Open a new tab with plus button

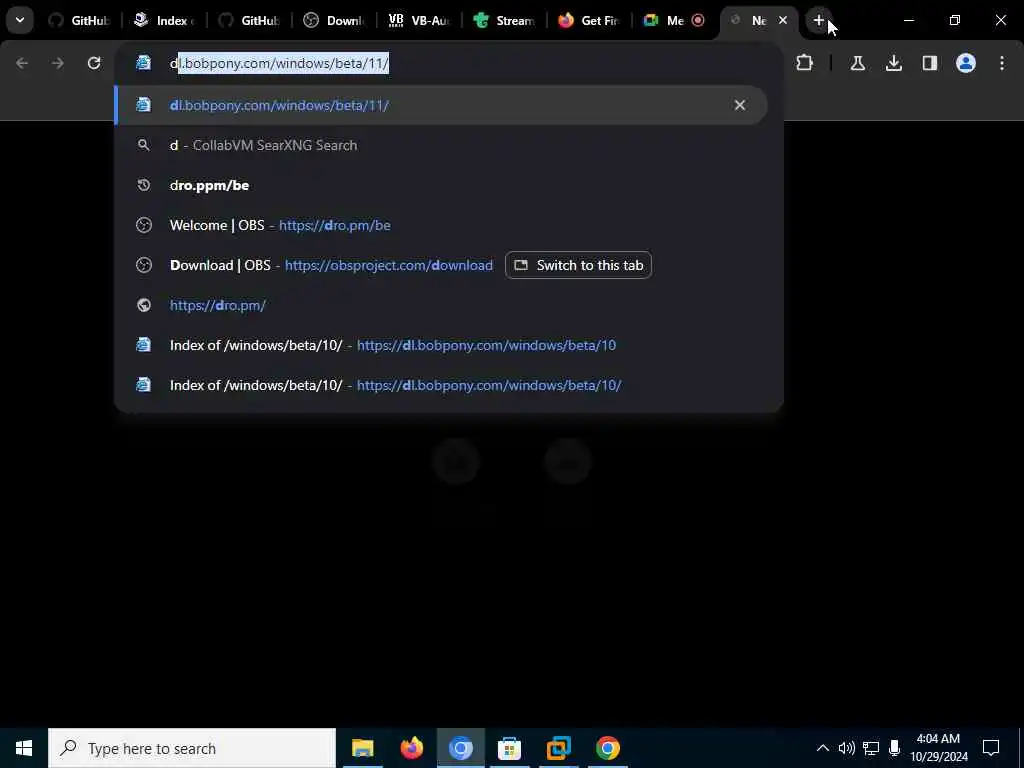pyautogui.click(x=819, y=20)
